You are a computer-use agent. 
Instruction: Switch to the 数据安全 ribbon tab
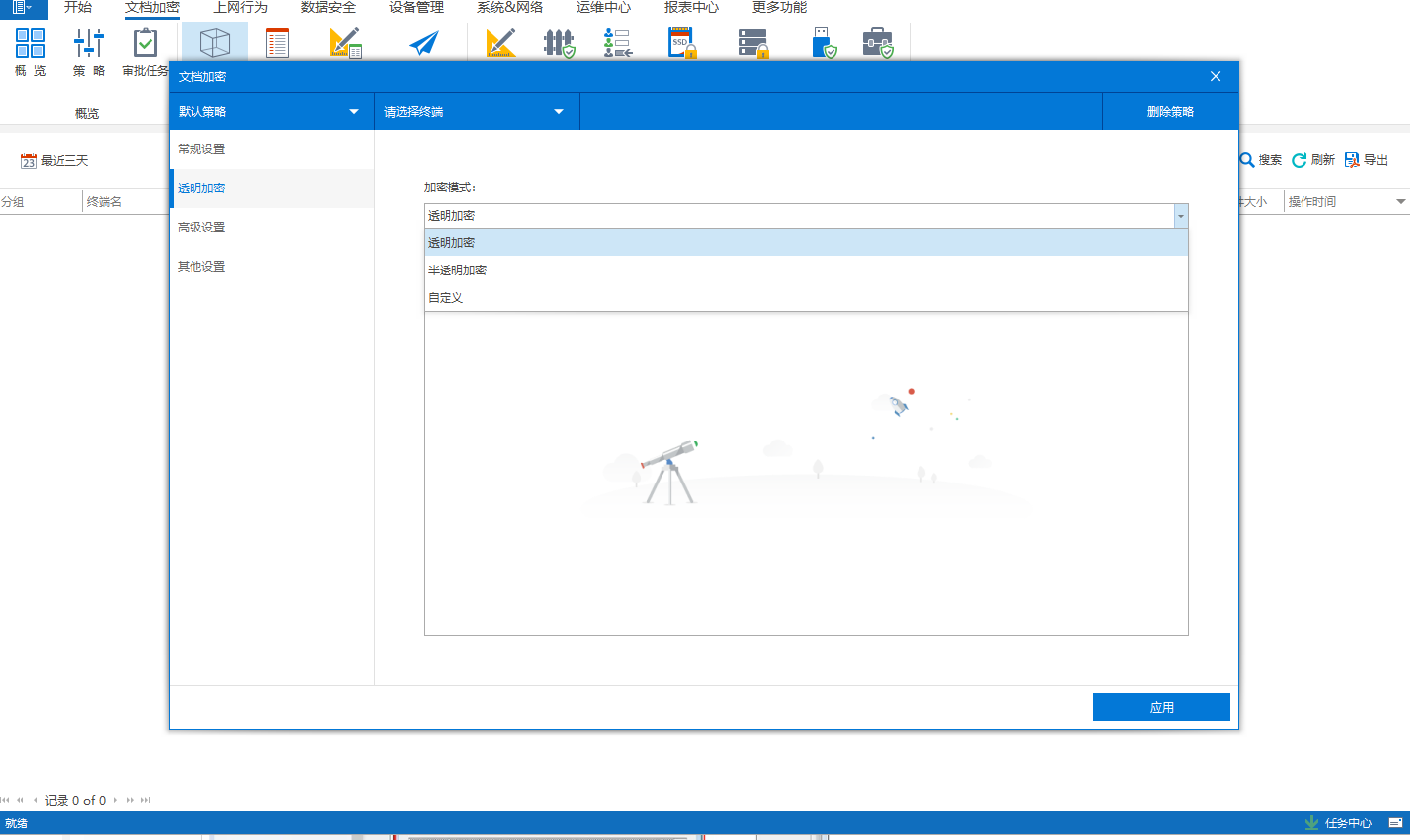coord(328,8)
